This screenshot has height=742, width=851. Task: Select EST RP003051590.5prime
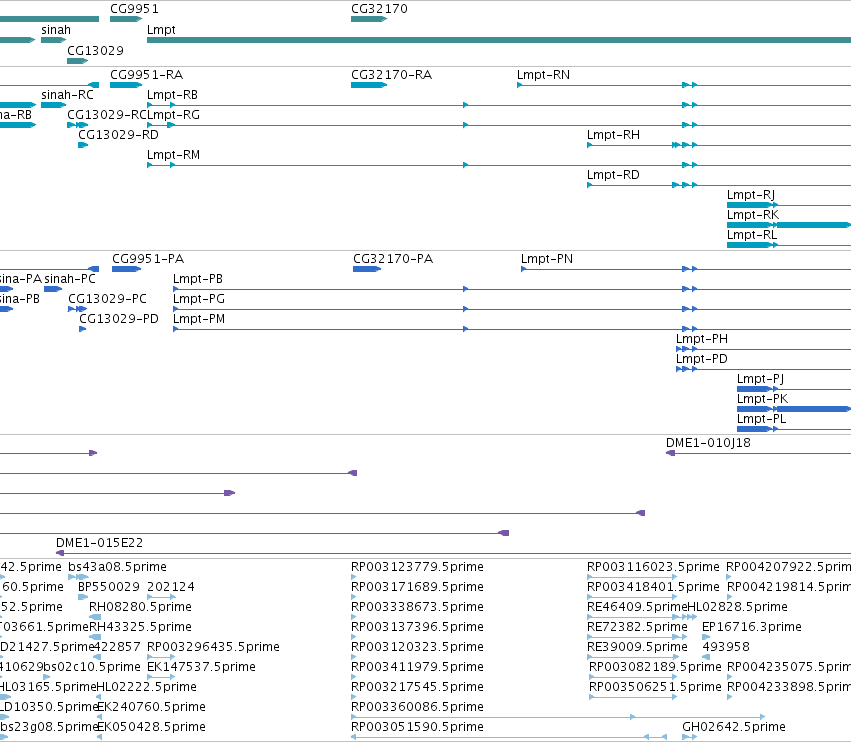click(509, 737)
